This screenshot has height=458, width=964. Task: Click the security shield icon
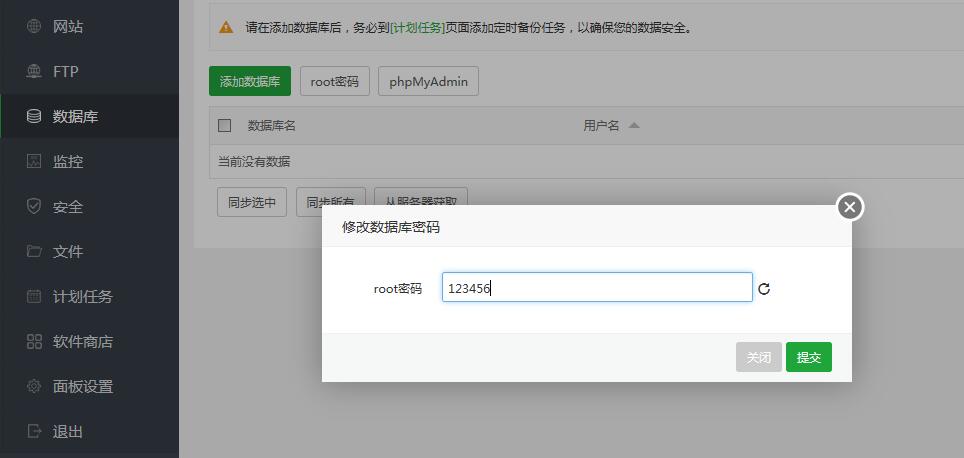(x=34, y=207)
